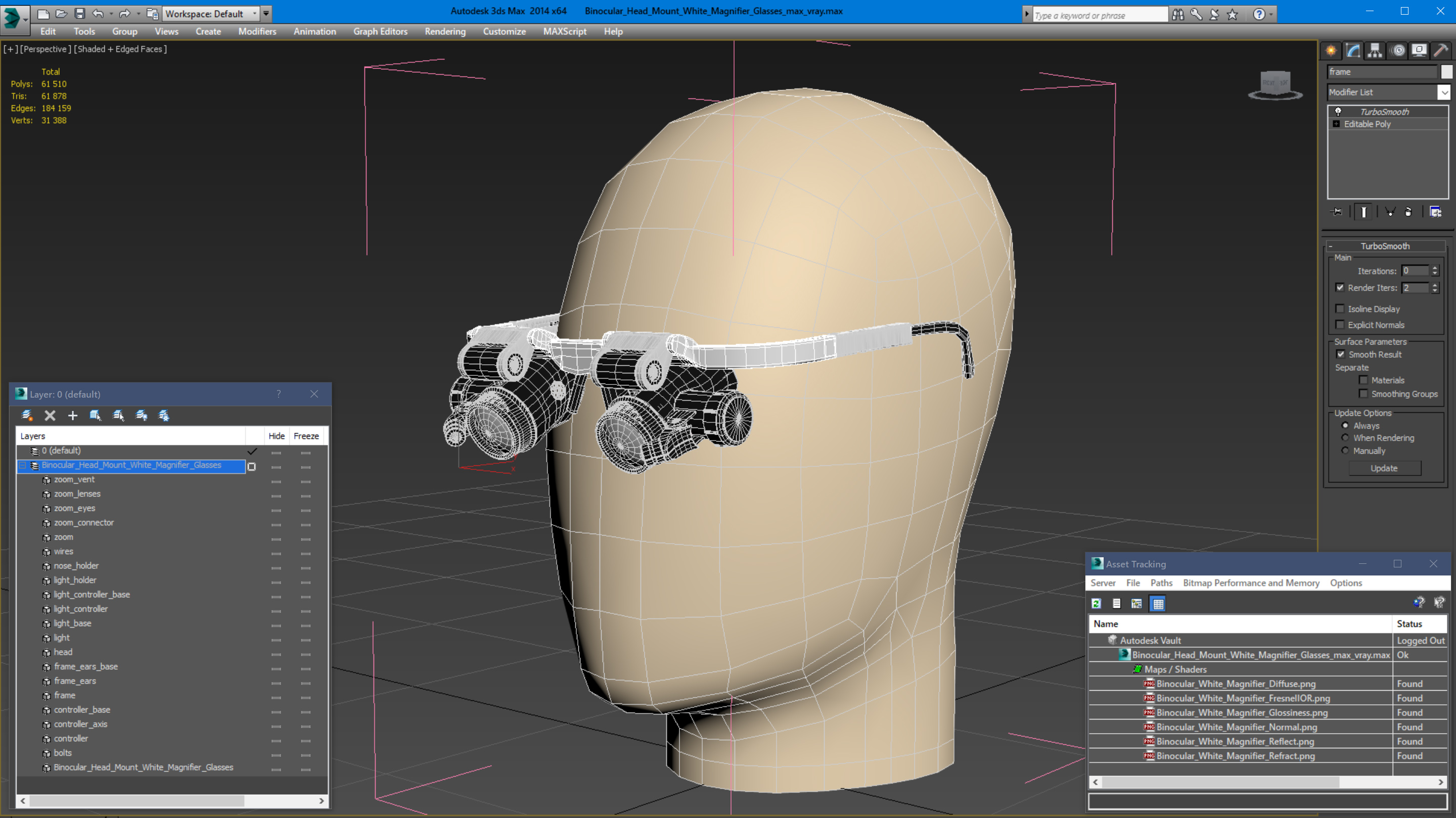The height and width of the screenshot is (818, 1456).
Task: Click the Shaded + Edged Faces viewport label
Action: (120, 49)
